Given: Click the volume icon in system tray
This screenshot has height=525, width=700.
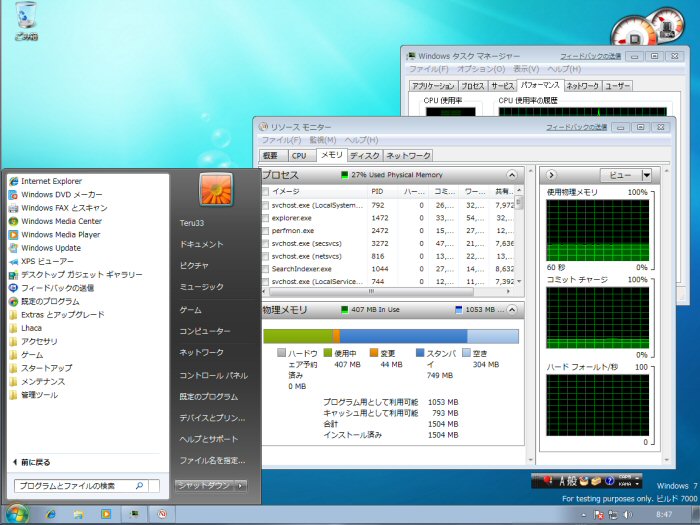Looking at the screenshot, I should coord(628,515).
